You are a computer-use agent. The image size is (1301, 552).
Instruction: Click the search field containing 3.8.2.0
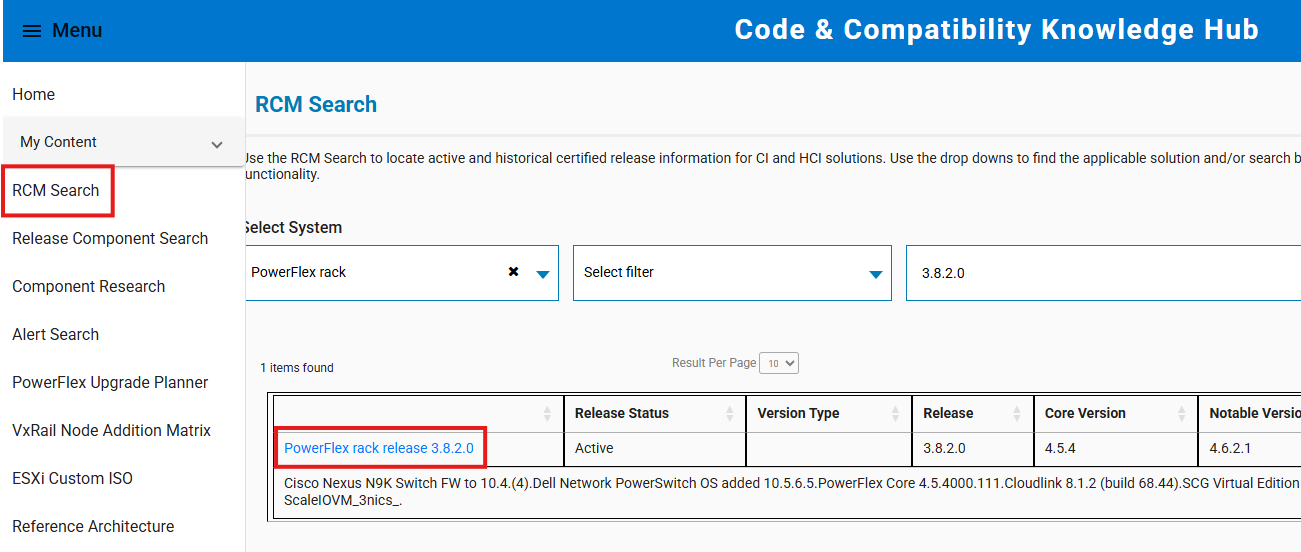[x=1103, y=272]
